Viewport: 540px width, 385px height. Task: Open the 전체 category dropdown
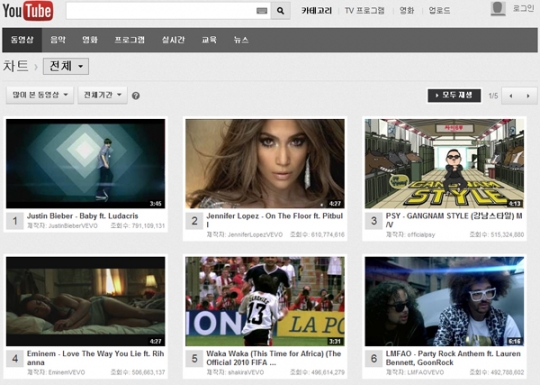[66, 66]
